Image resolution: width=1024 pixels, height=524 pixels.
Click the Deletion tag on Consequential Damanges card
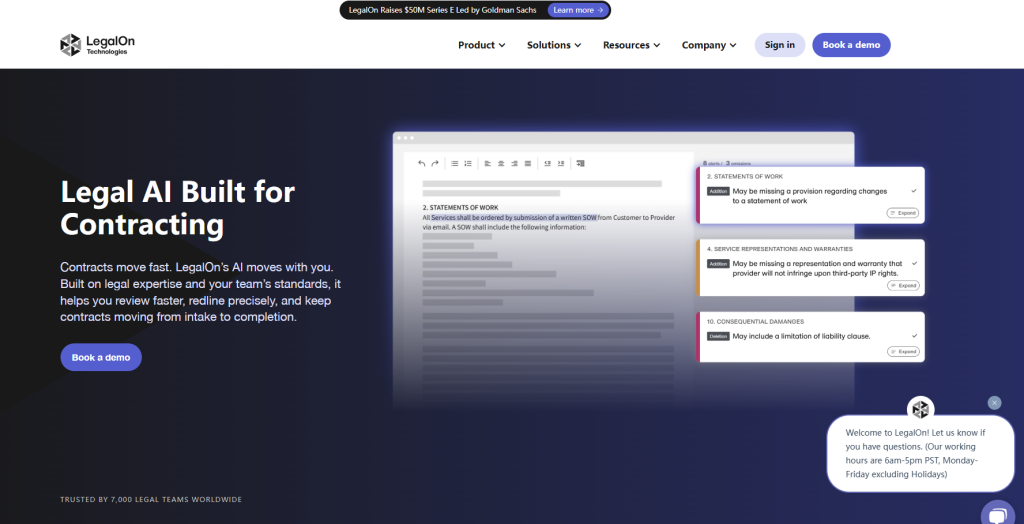click(718, 336)
